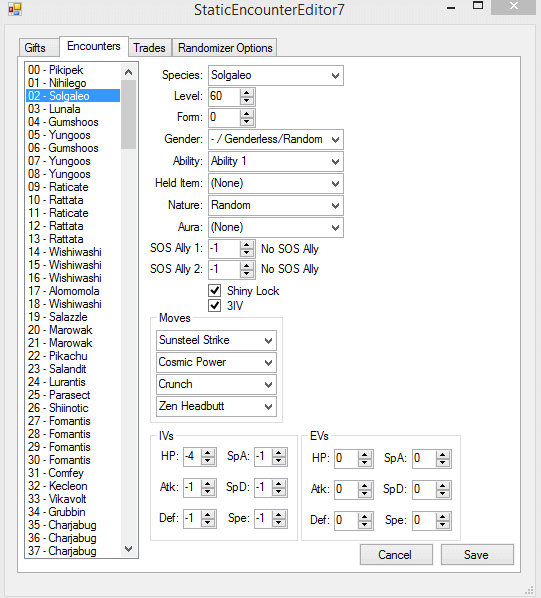Open the Randomizer Options tab
The width and height of the screenshot is (541, 598).
(x=225, y=48)
